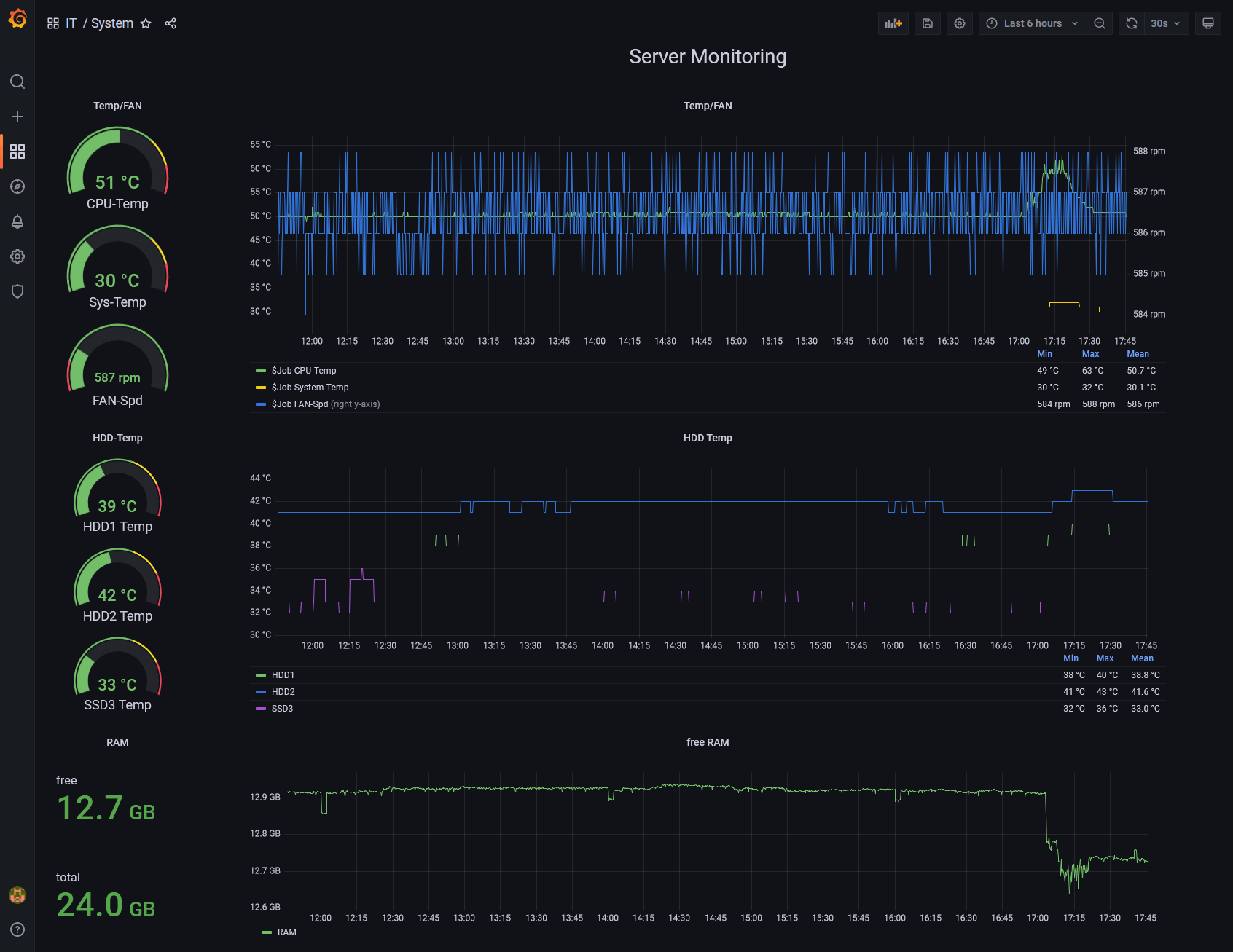
Task: Click the 586 rpm FAN-Spd mean value
Action: [1143, 404]
